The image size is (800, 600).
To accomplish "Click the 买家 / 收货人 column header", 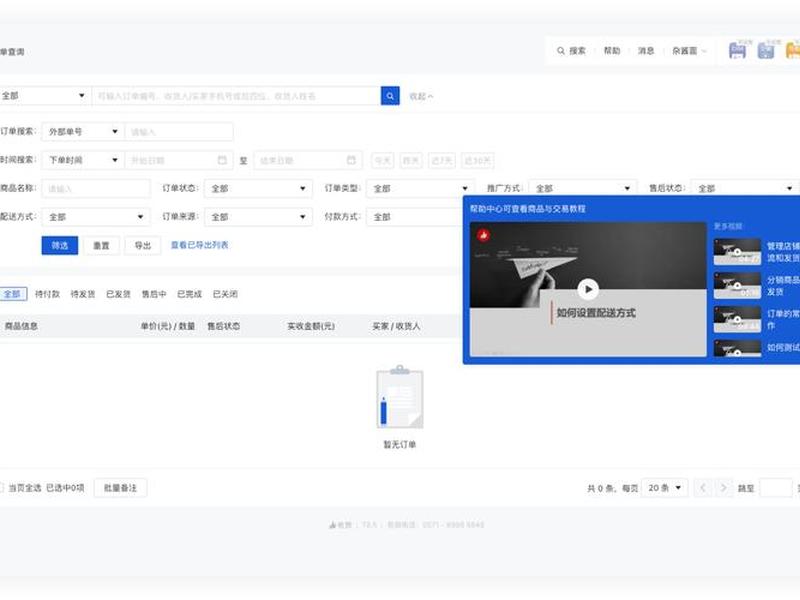I will pyautogui.click(x=396, y=326).
